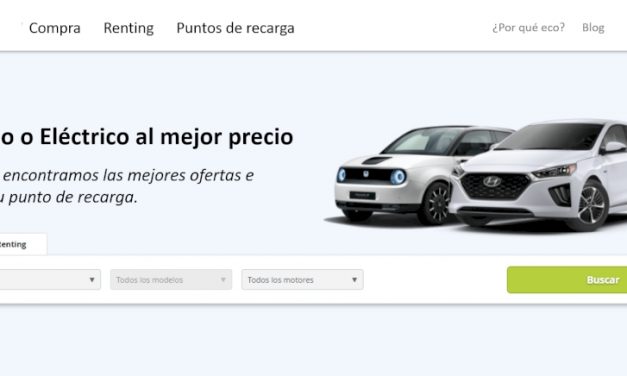Expand the Todos los modelos dropdown

pos(171,280)
